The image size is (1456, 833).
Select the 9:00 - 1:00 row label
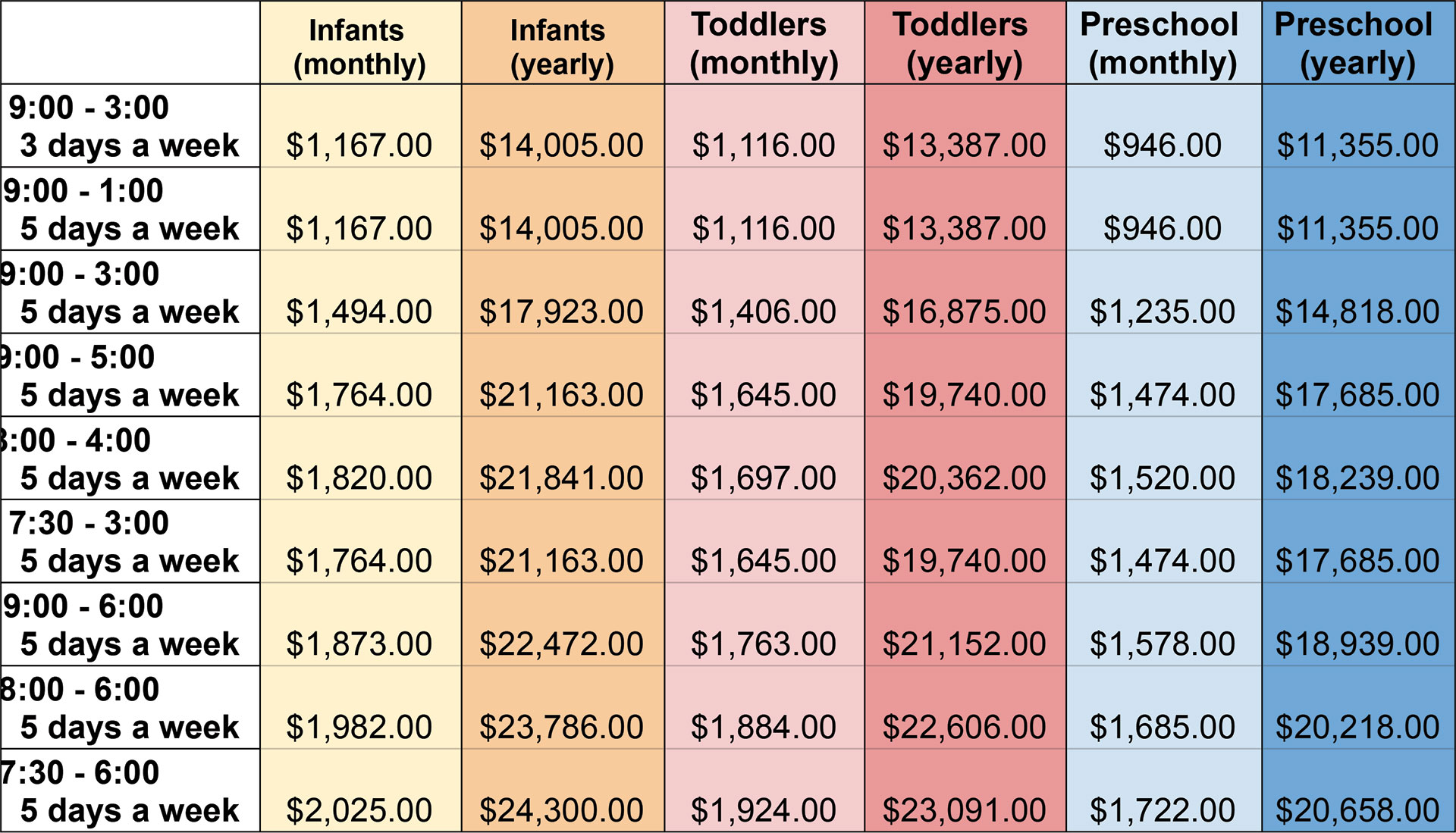[x=129, y=209]
